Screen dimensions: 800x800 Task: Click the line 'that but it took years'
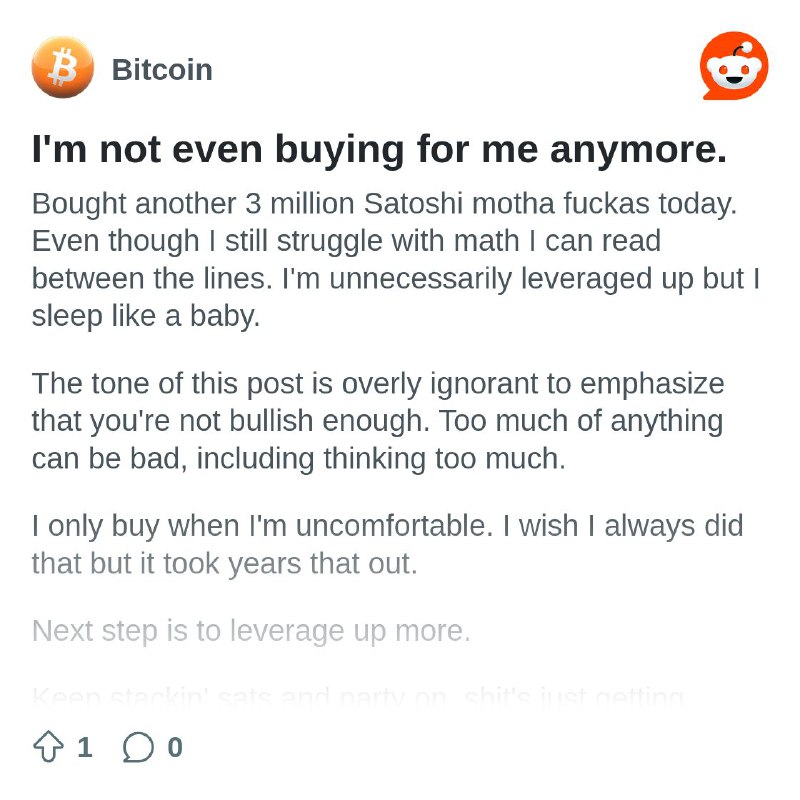(224, 564)
